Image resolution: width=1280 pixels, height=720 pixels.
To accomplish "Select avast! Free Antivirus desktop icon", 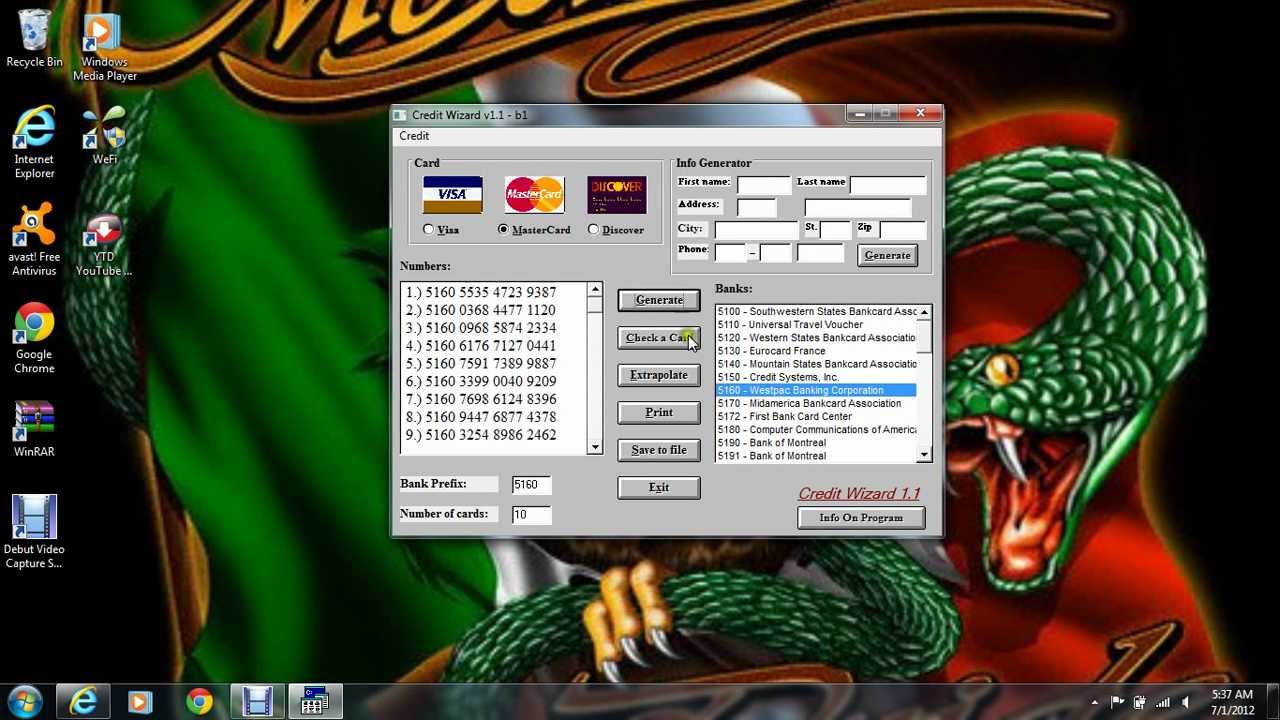I will click(x=34, y=240).
